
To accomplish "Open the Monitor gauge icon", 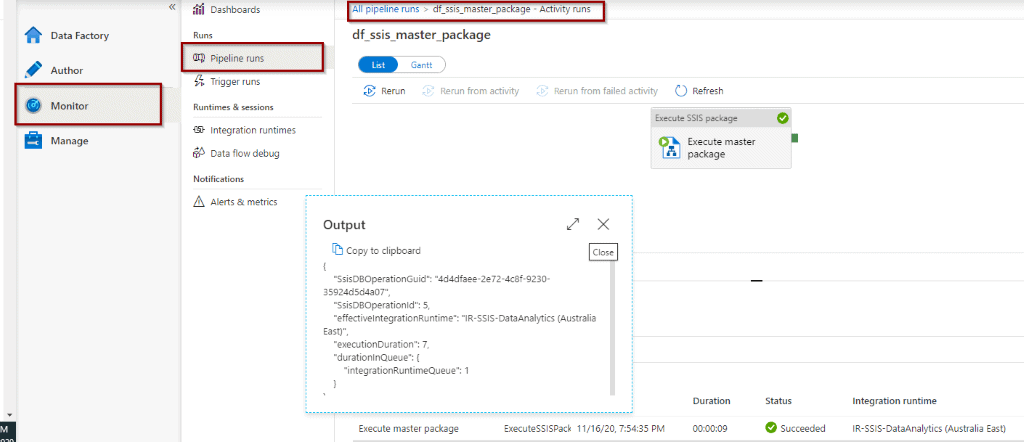I will 33,105.
